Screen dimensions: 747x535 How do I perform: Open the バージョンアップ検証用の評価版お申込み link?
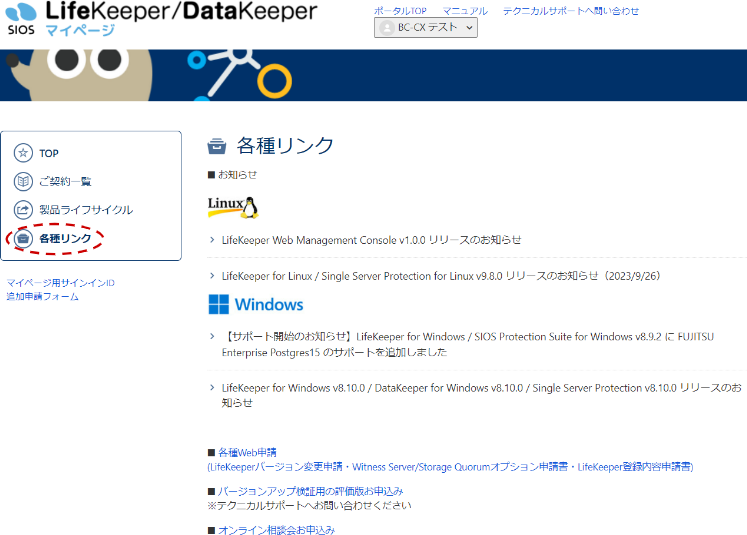click(311, 491)
